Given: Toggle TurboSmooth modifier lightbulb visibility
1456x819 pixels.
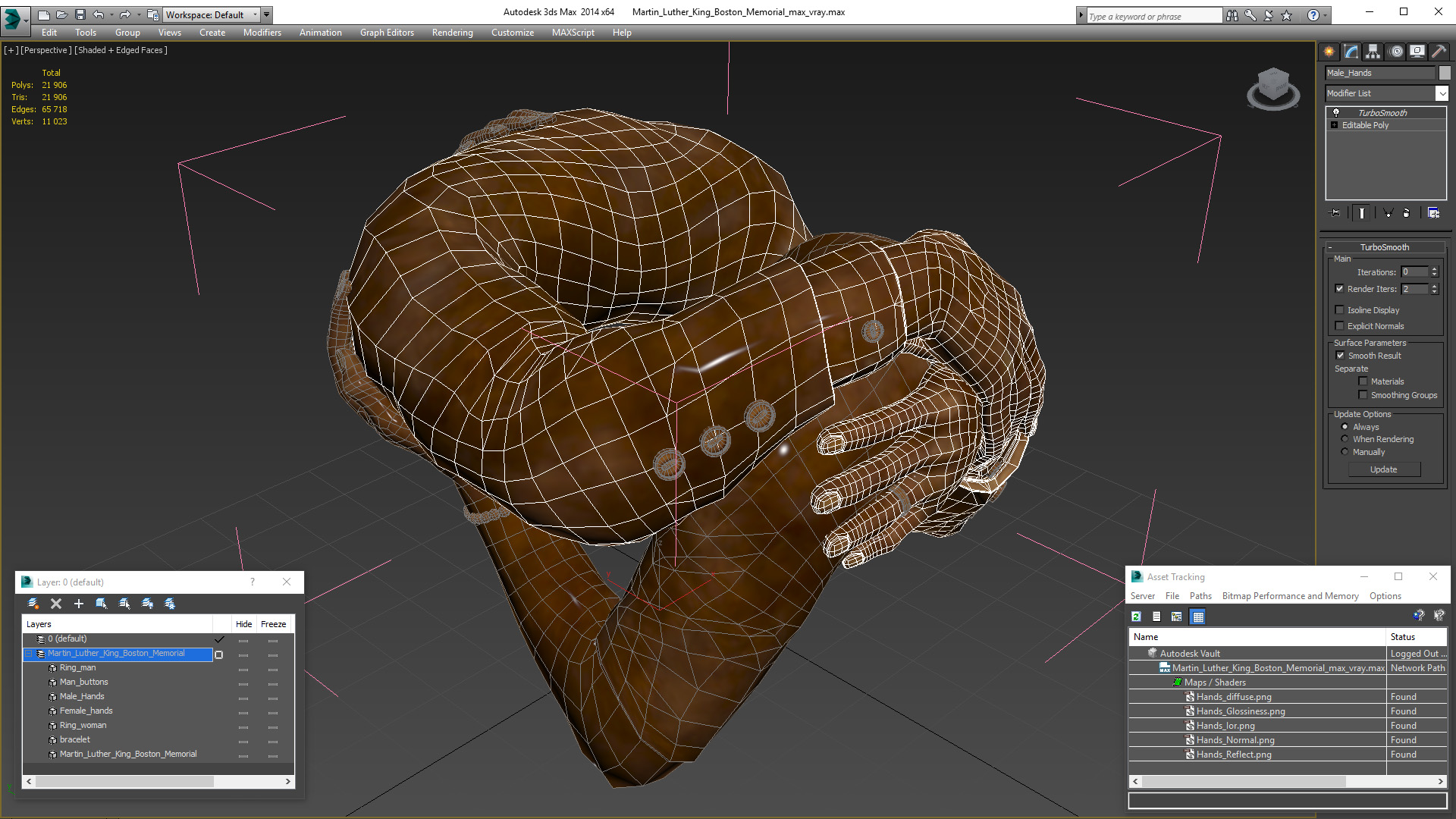Looking at the screenshot, I should [1336, 112].
